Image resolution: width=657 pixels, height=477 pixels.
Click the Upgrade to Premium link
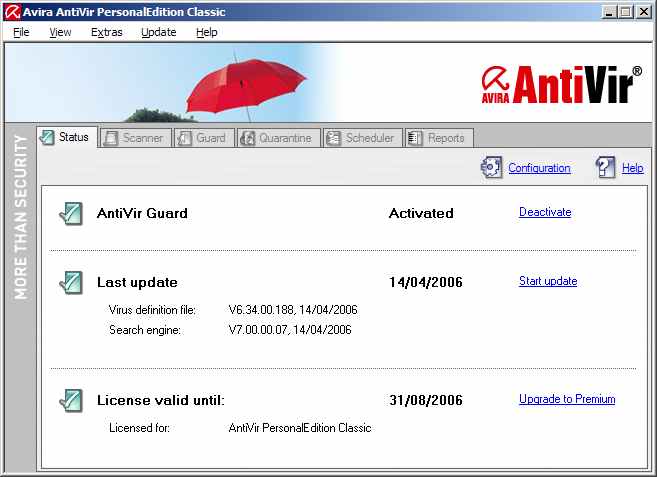pos(567,399)
